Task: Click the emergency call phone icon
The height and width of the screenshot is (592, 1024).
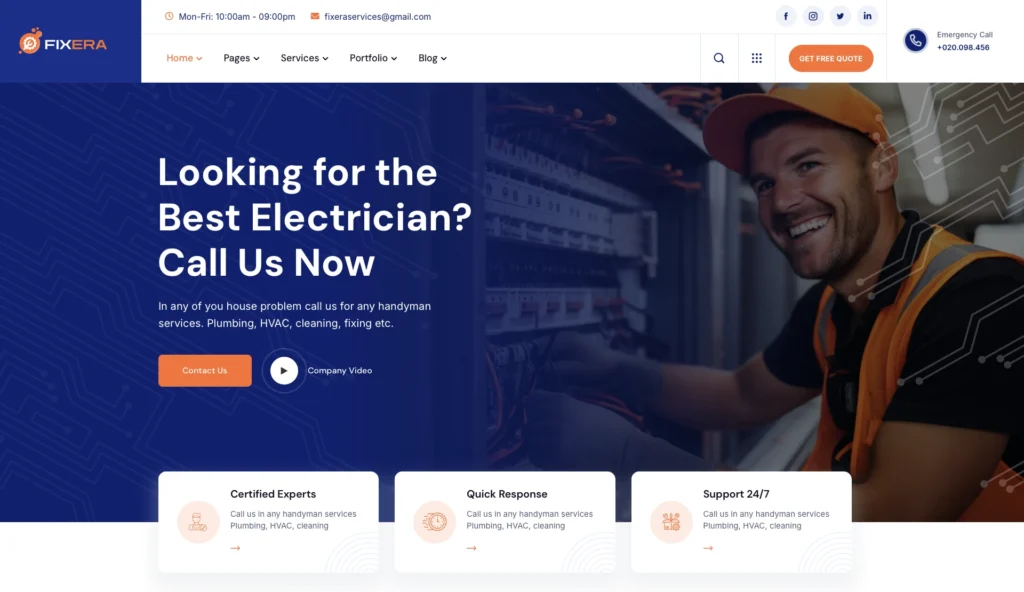Action: 916,41
